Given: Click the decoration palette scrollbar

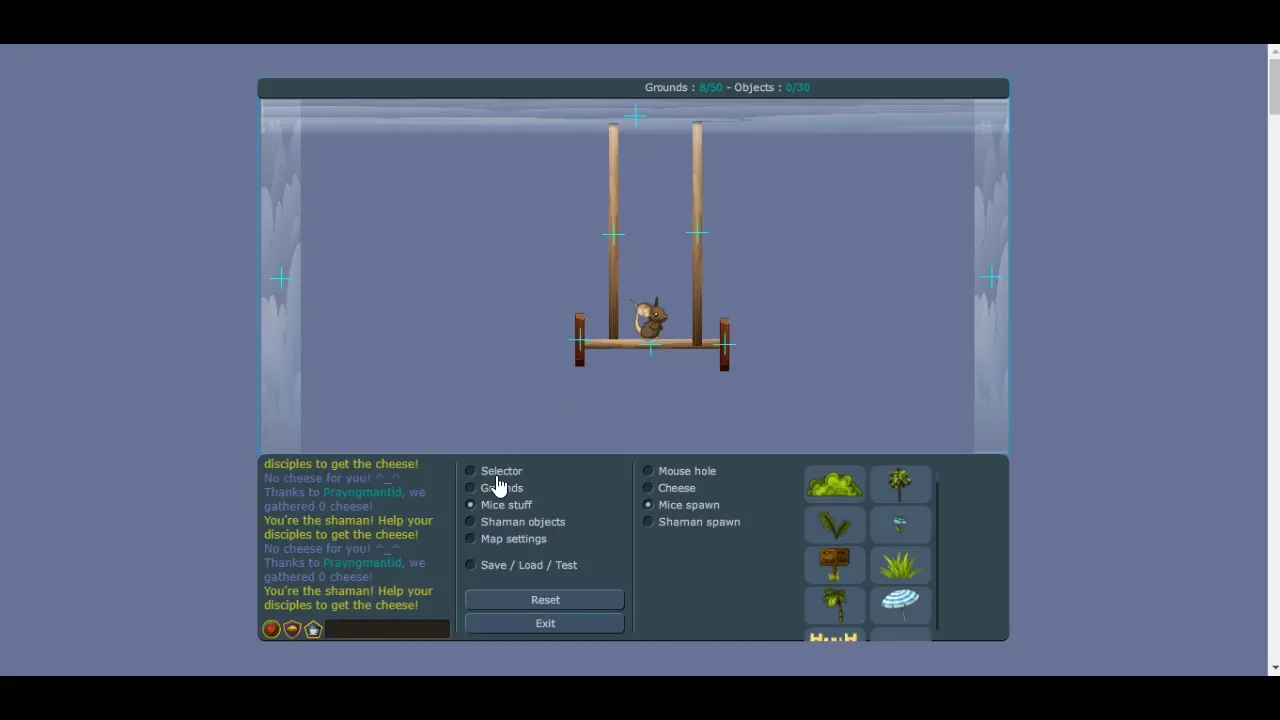Looking at the screenshot, I should point(937,550).
